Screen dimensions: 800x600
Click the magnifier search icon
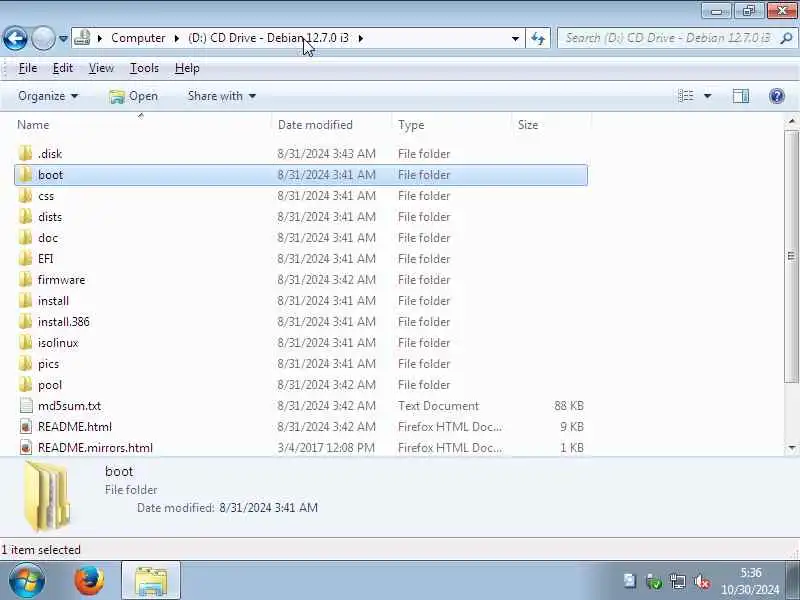pyautogui.click(x=786, y=38)
